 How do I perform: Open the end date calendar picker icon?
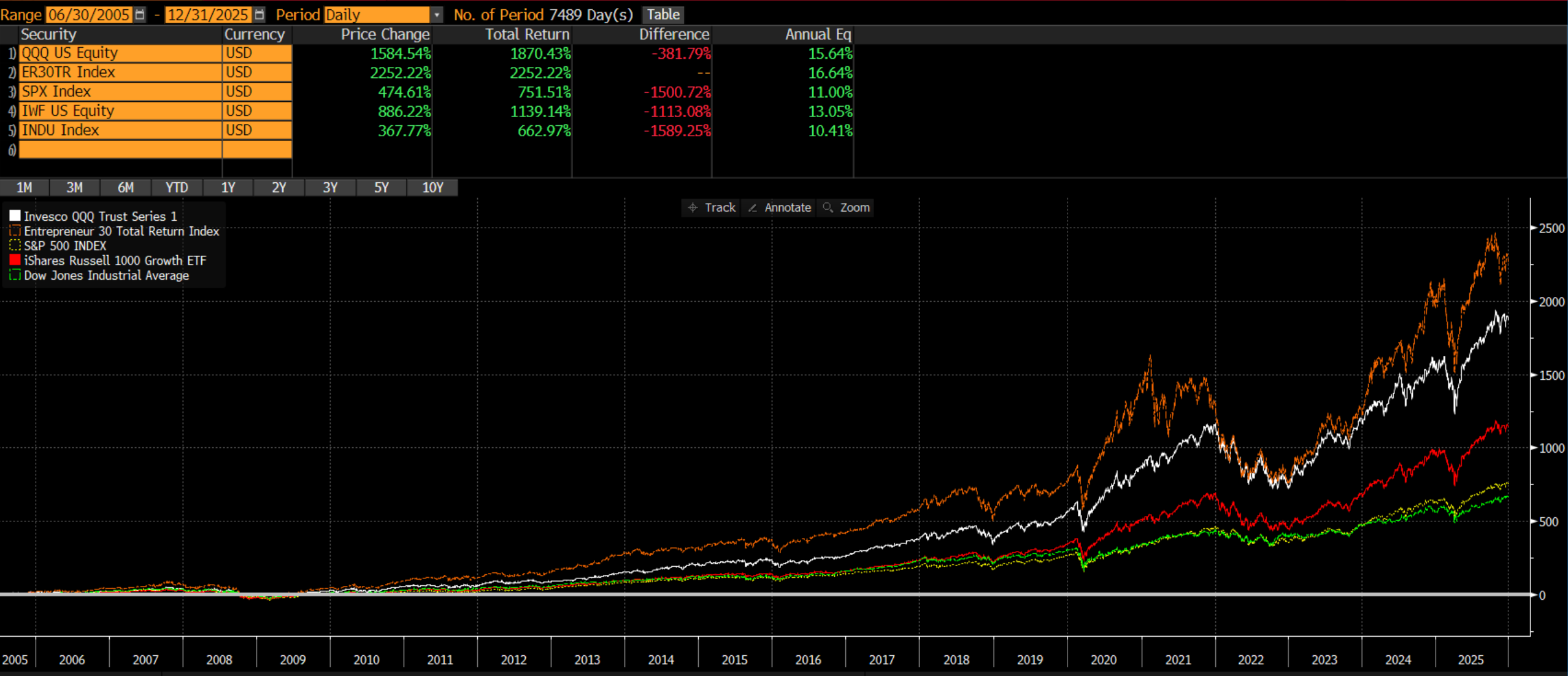tap(259, 14)
